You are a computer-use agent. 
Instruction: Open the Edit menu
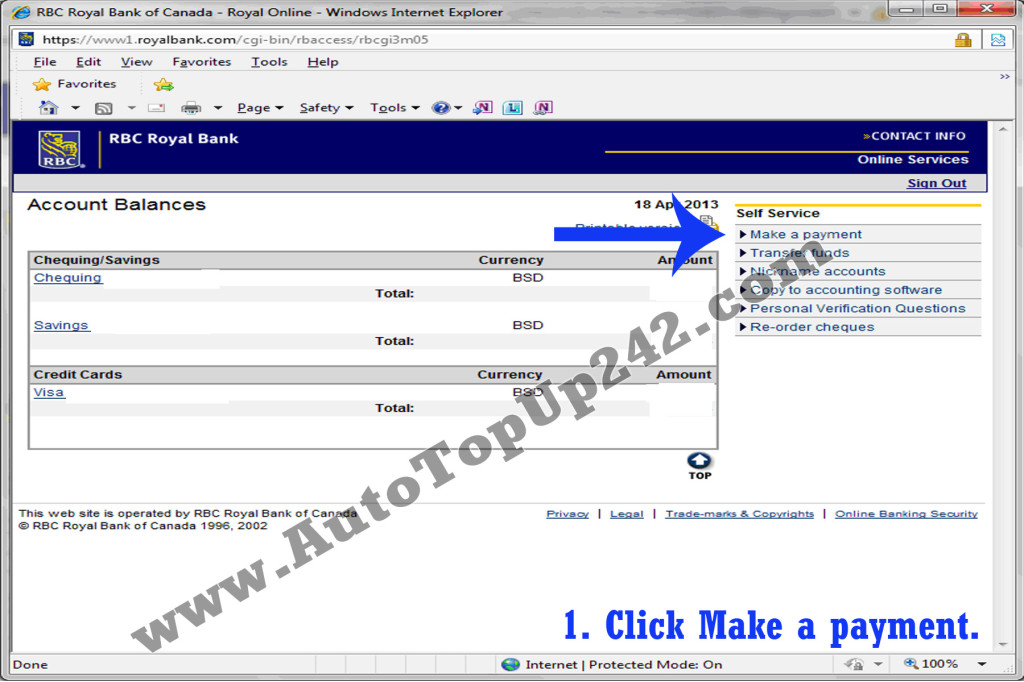(x=88, y=62)
